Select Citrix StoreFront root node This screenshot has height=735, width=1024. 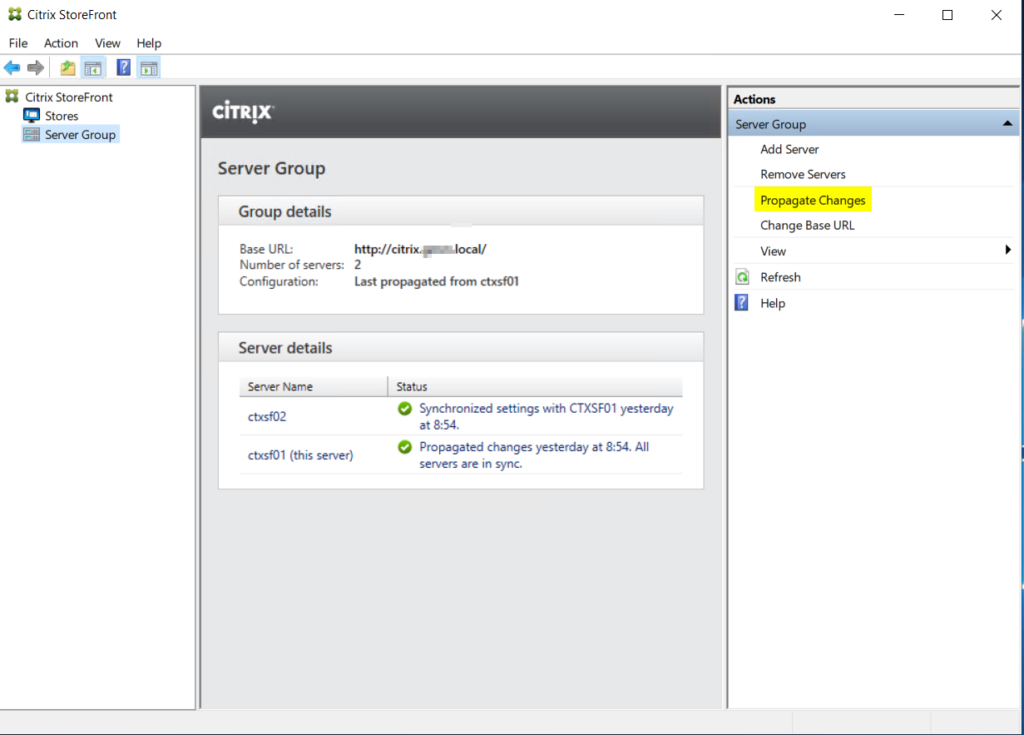tap(68, 97)
